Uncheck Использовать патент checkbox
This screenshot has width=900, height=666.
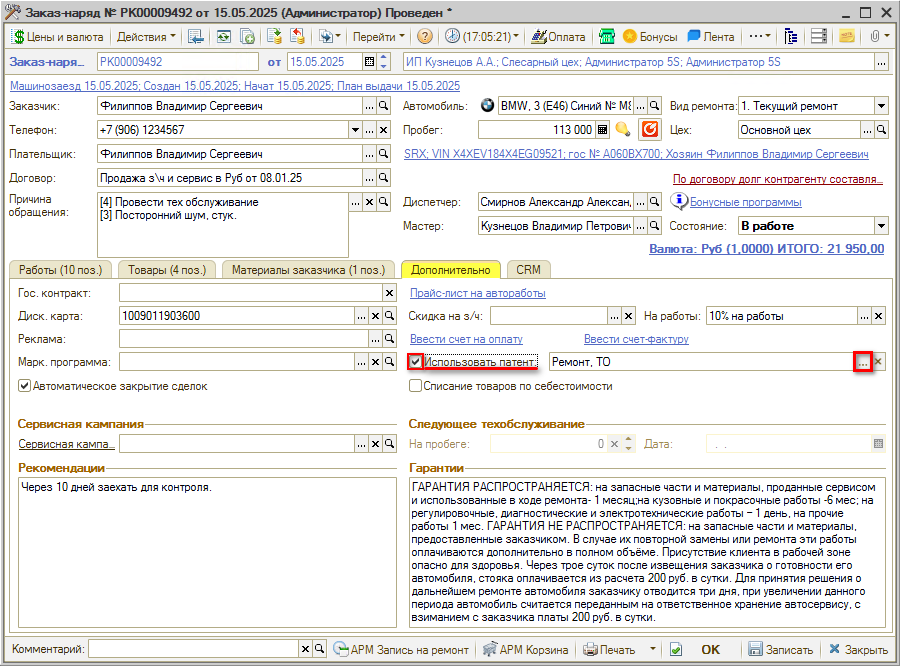416,362
